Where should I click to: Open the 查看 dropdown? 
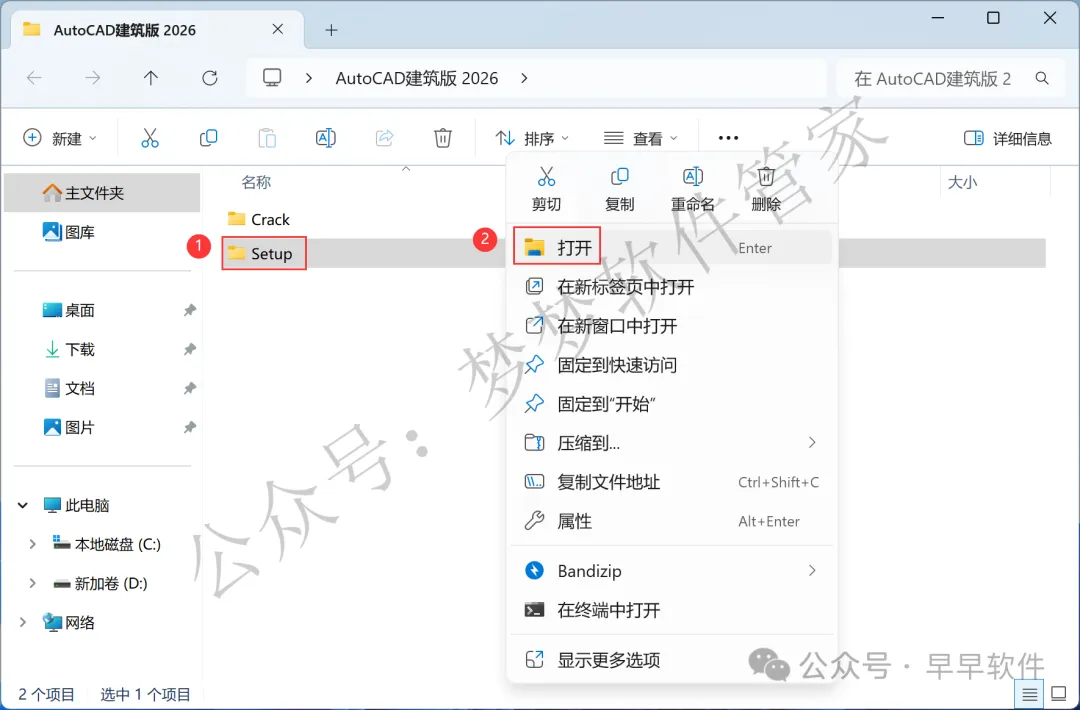click(x=641, y=138)
